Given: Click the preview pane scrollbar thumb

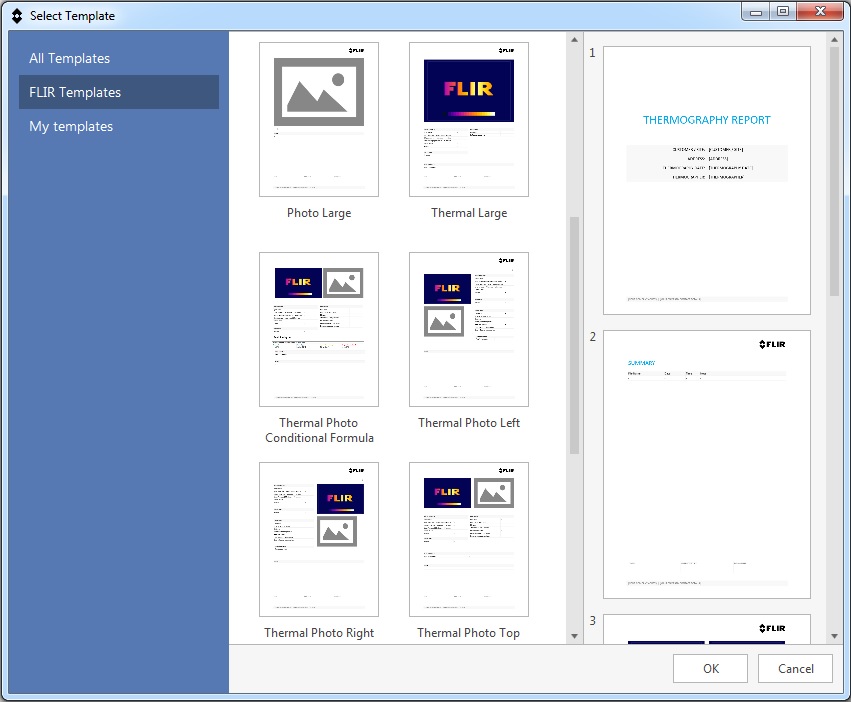Looking at the screenshot, I should pyautogui.click(x=834, y=170).
